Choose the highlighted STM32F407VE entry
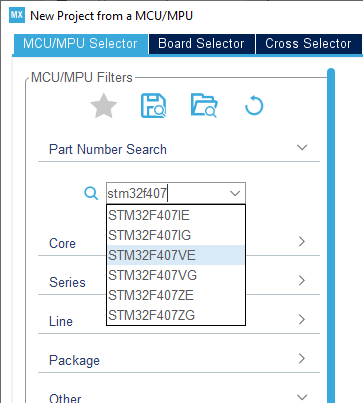This screenshot has width=363, height=403. click(176, 255)
